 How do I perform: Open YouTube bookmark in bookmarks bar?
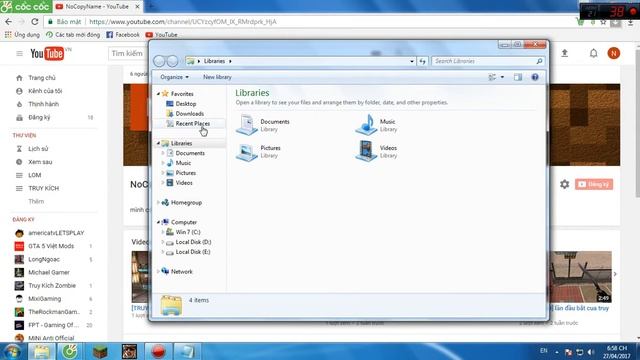tap(162, 35)
